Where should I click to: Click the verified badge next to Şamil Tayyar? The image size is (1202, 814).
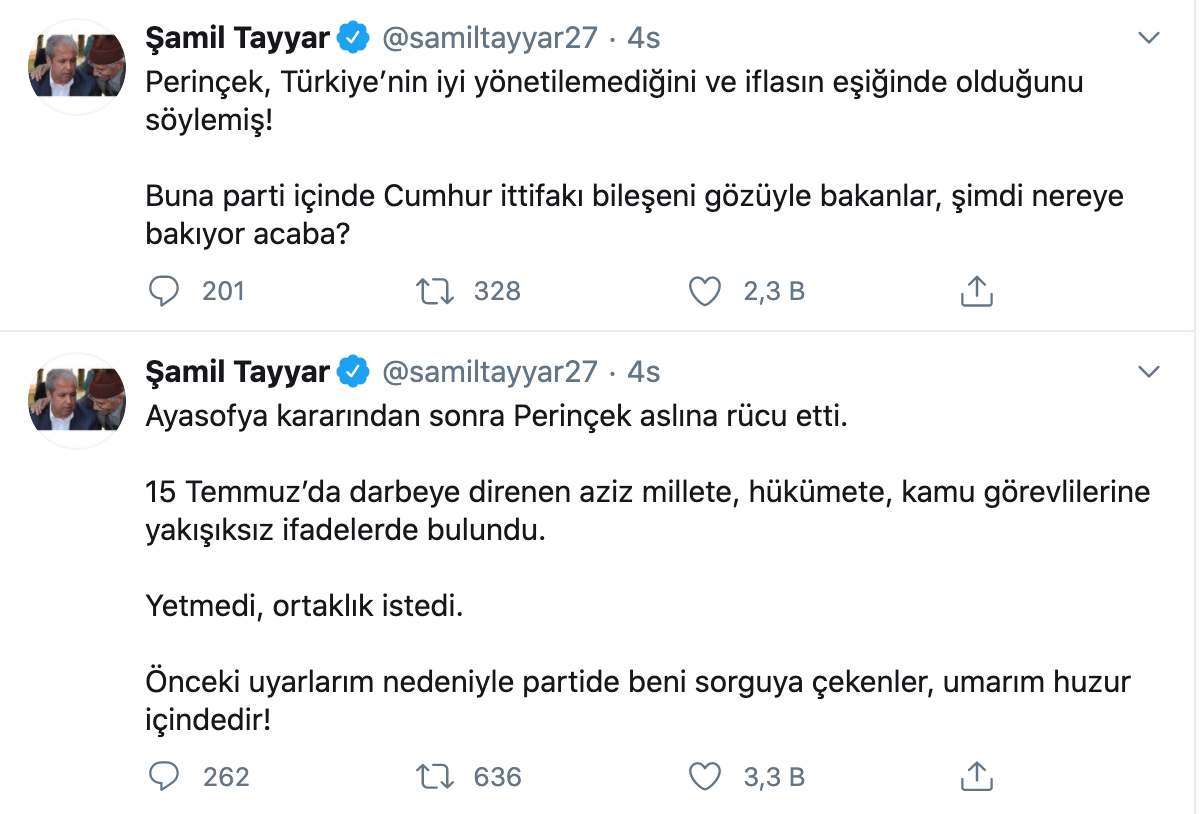[352, 36]
